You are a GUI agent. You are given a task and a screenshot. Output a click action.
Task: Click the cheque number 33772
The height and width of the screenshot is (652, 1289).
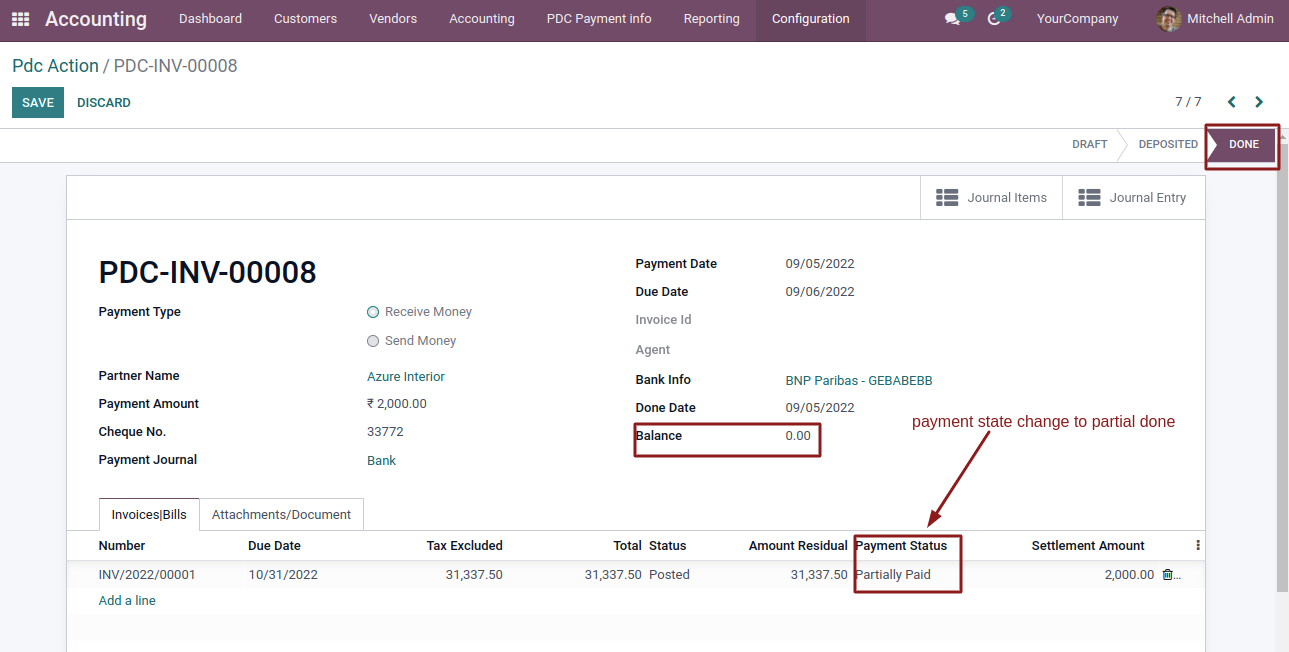(385, 432)
